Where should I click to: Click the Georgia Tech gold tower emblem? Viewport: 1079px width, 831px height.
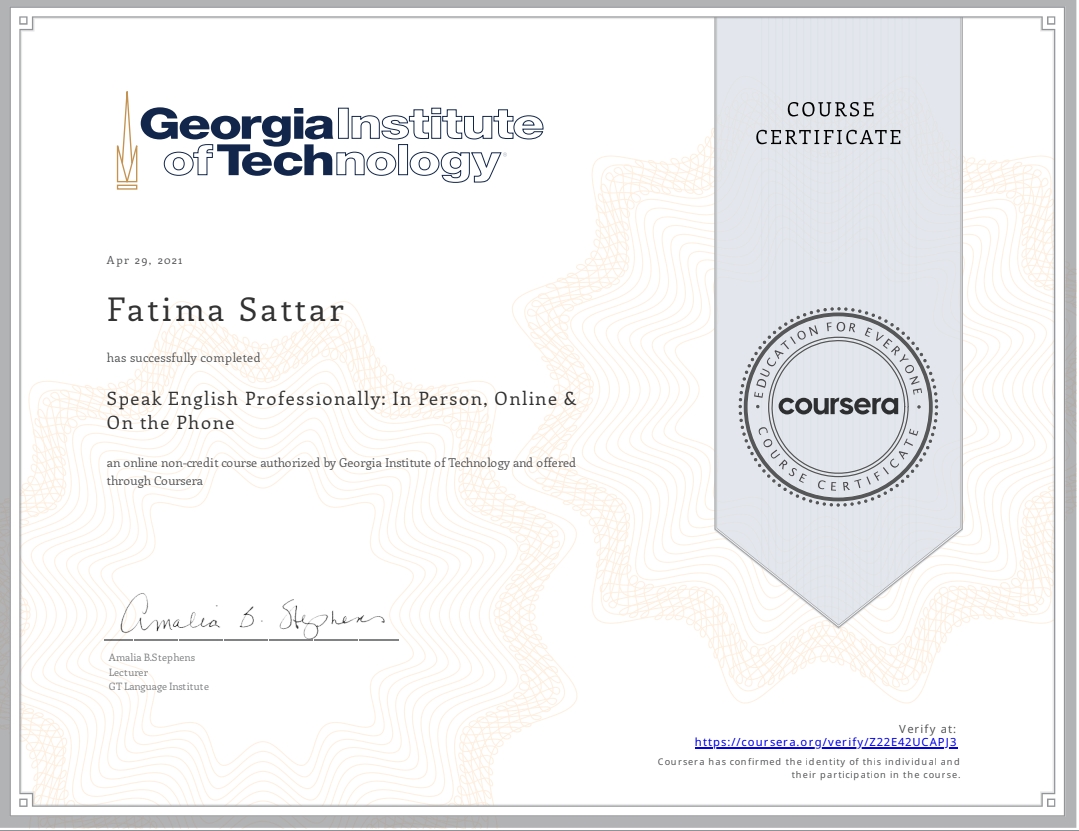[127, 141]
